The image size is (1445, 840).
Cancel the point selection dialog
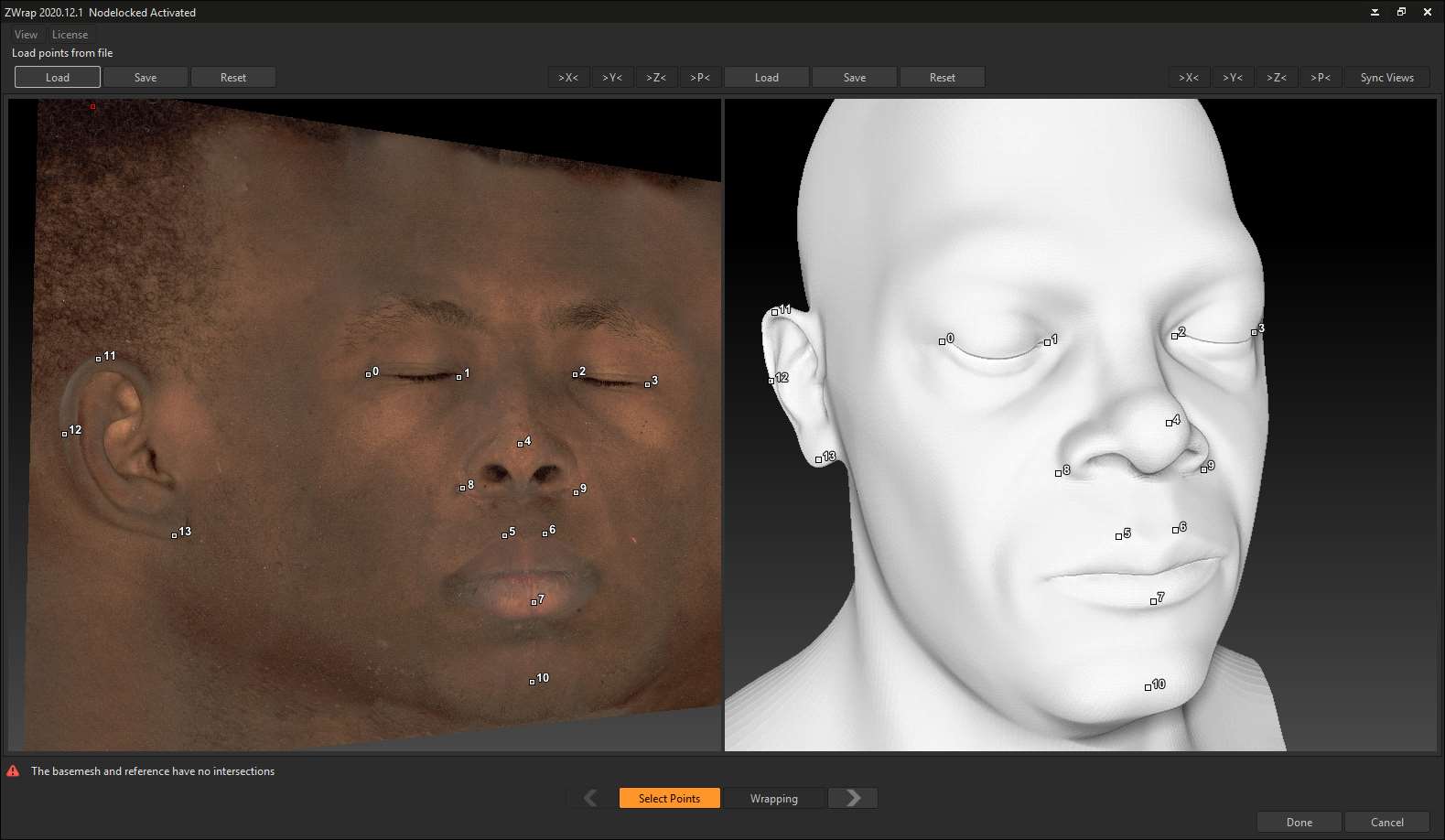(1386, 822)
